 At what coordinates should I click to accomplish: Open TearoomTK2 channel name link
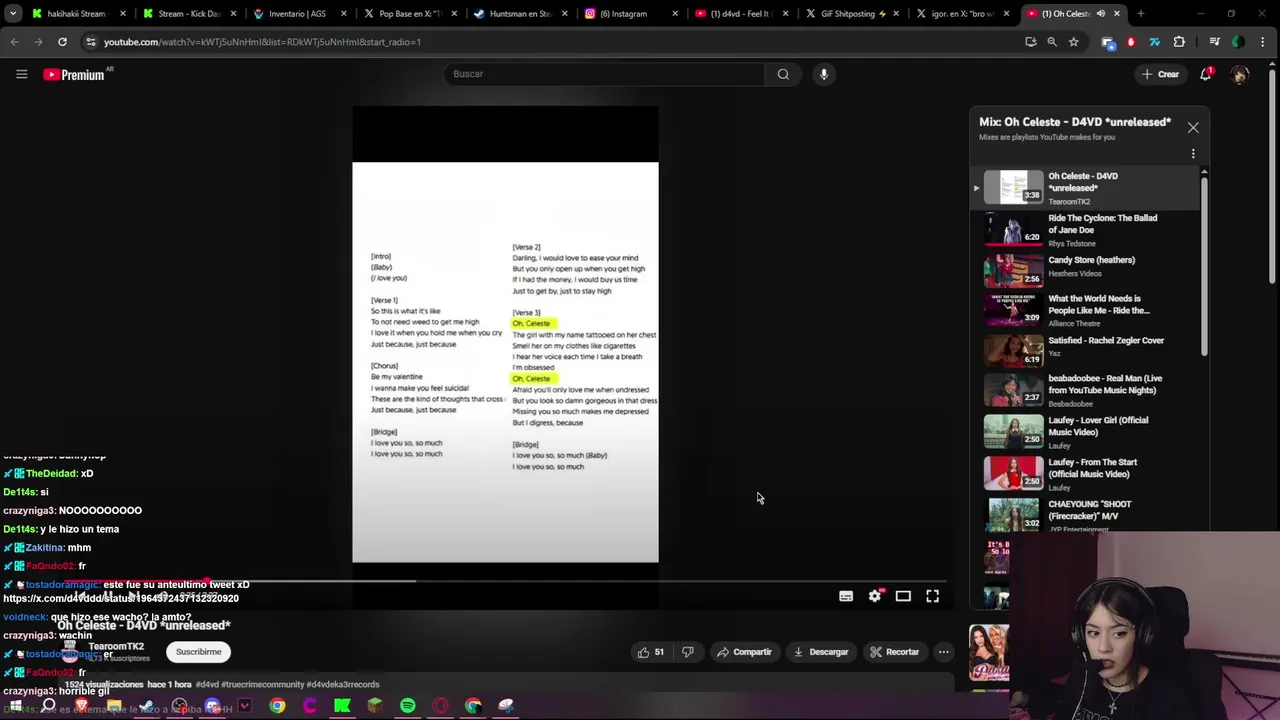point(116,646)
